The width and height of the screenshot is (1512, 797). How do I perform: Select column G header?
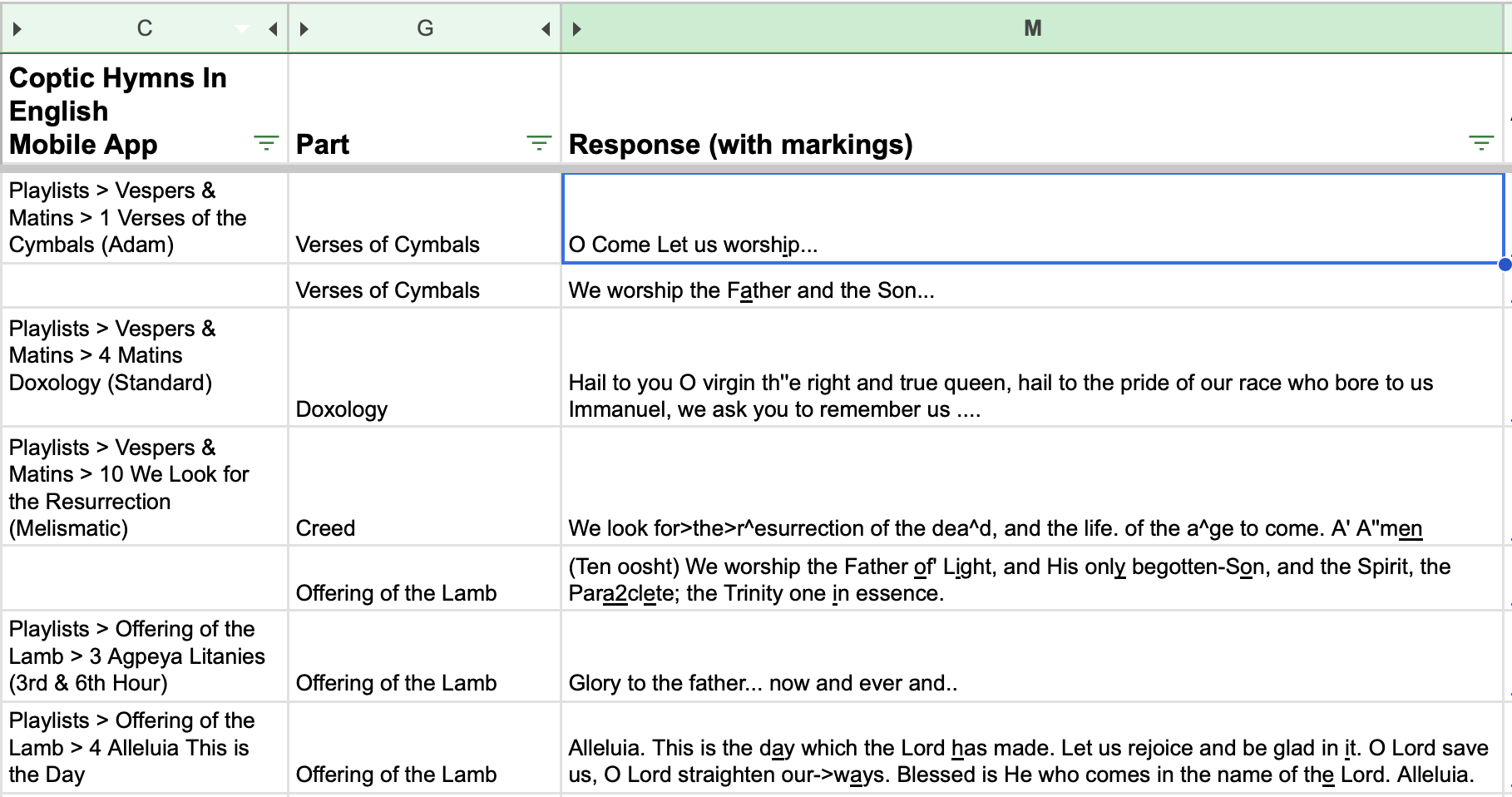[425, 28]
